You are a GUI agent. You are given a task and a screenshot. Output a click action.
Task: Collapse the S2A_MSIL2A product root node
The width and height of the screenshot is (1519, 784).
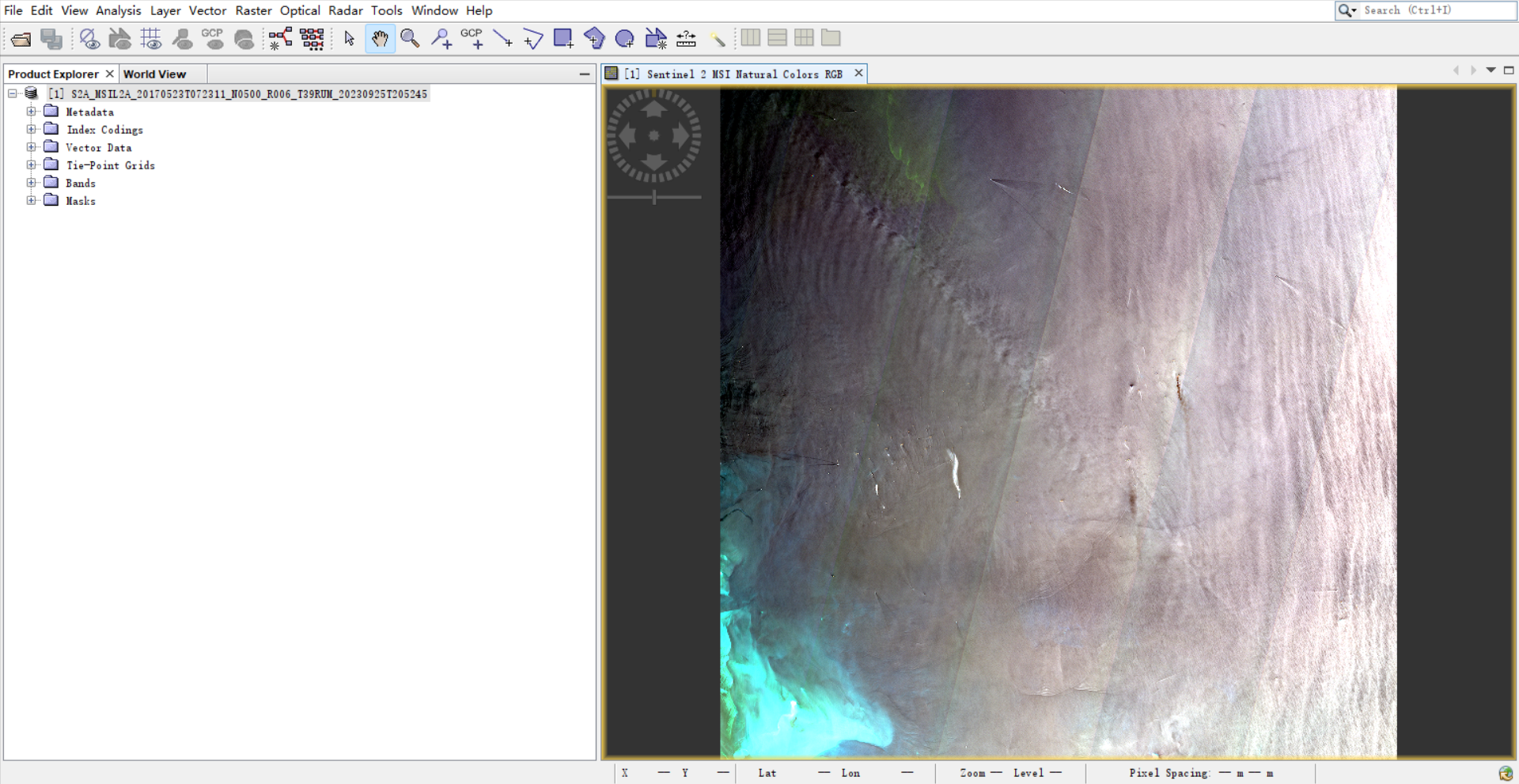tap(13, 93)
